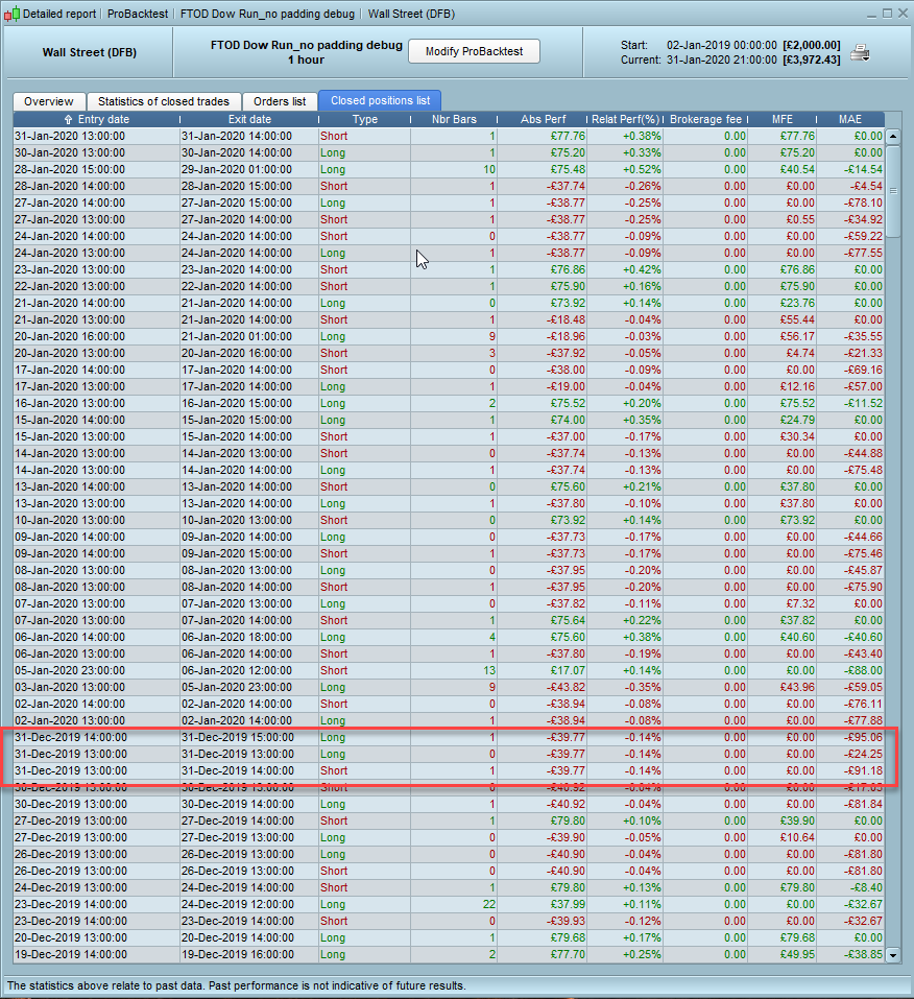This screenshot has height=999, width=914.
Task: Click current balance [£3,972.43]
Action: 811,60
